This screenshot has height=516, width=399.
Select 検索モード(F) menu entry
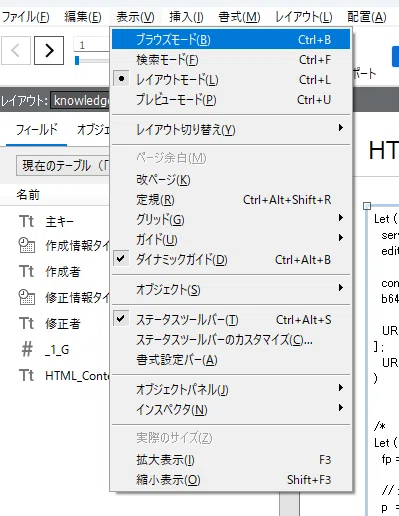coord(231,60)
